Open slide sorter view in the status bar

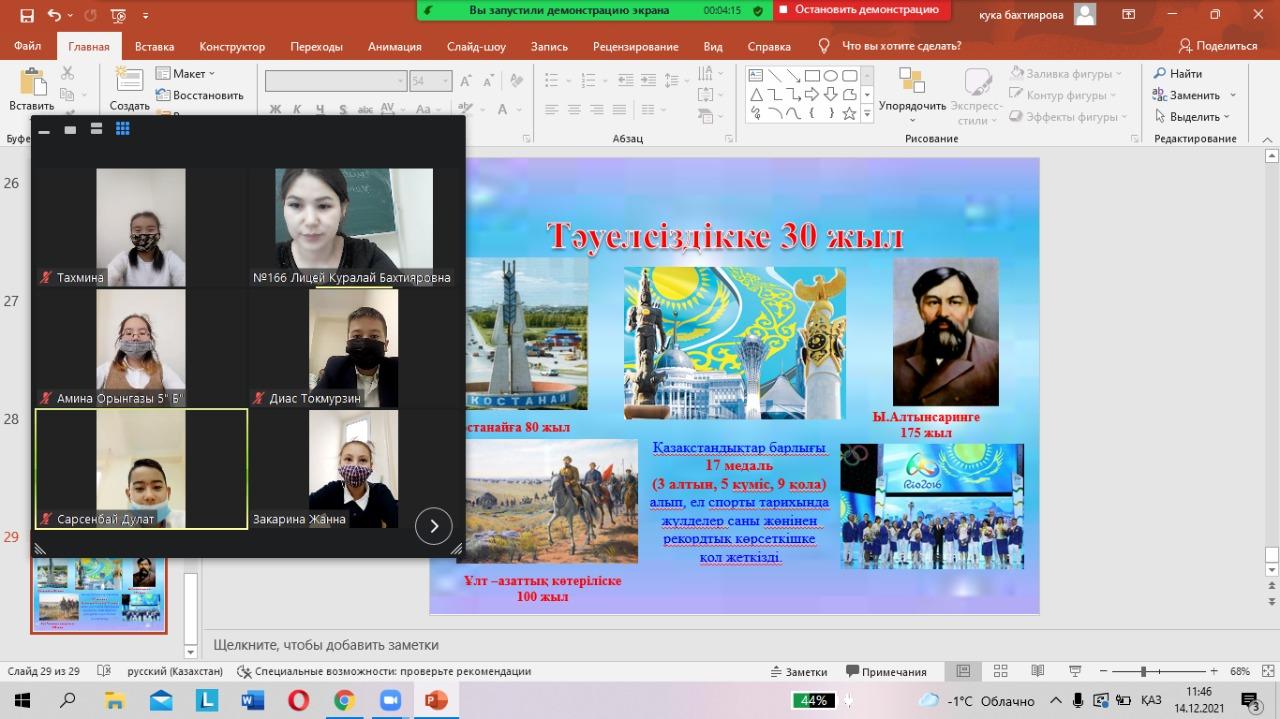pyautogui.click(x=999, y=671)
